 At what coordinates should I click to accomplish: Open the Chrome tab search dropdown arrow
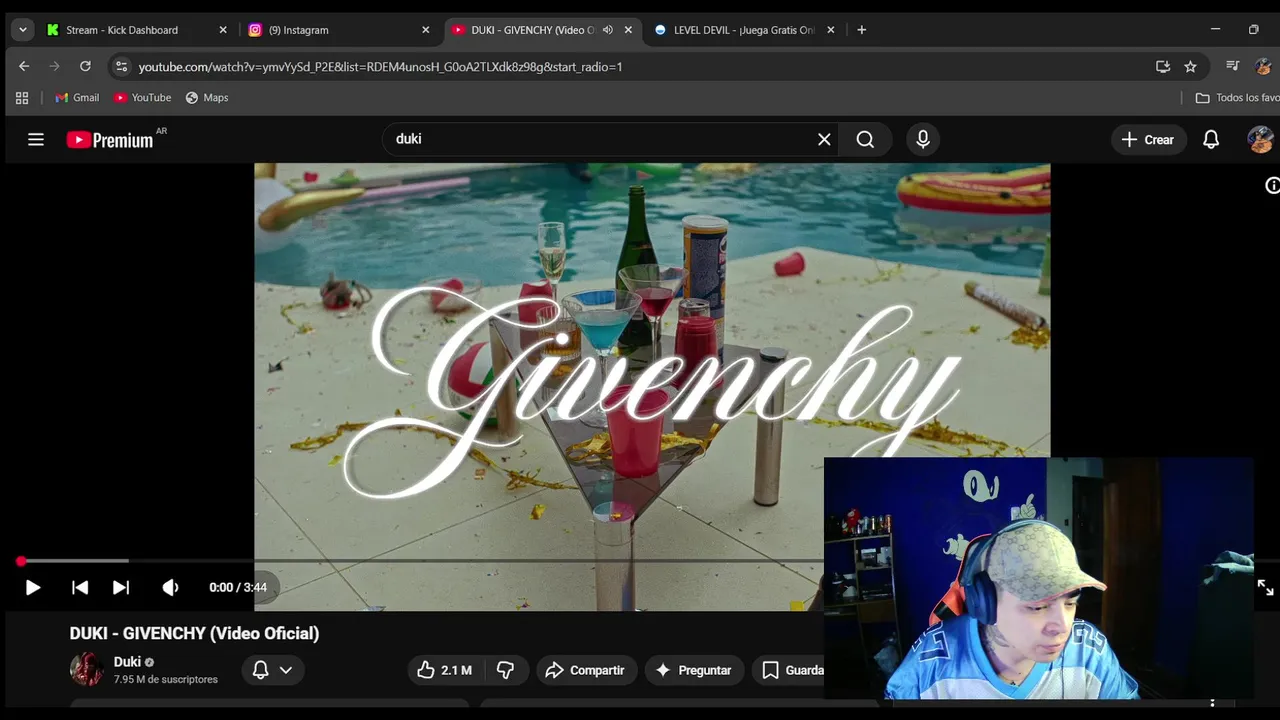pos(22,30)
